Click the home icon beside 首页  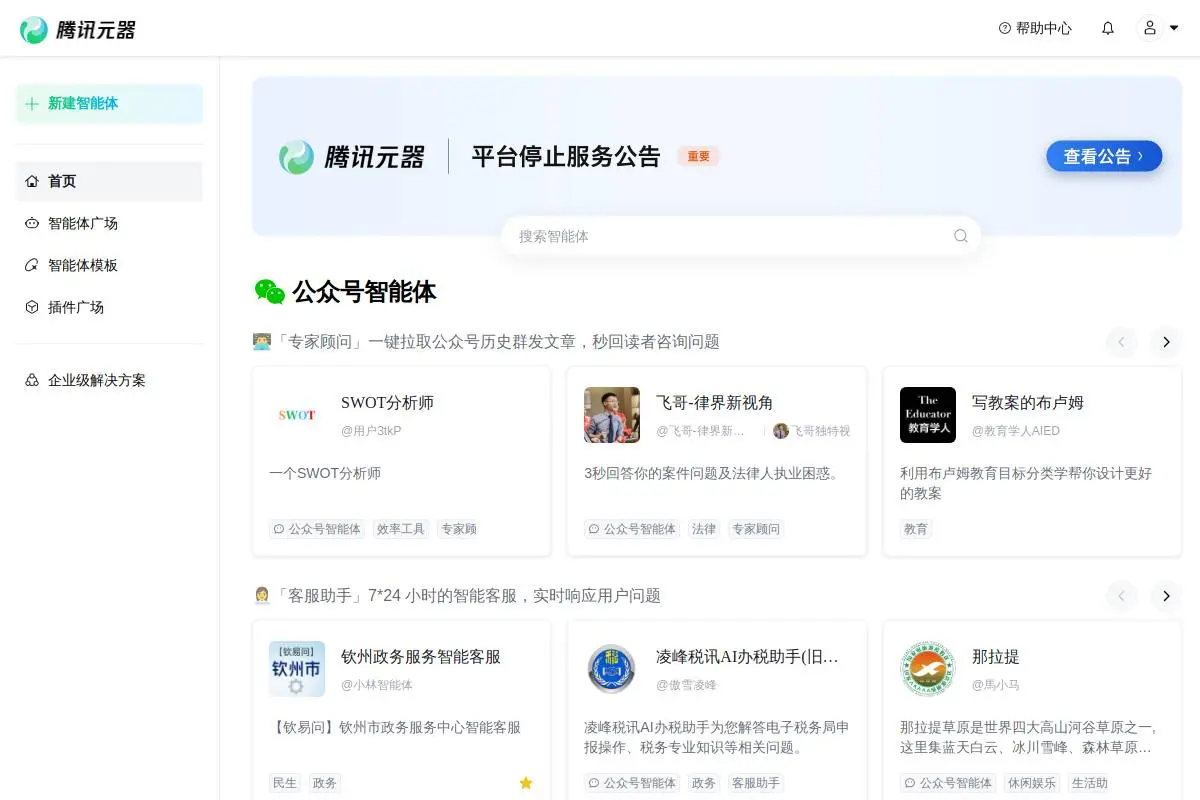point(32,181)
